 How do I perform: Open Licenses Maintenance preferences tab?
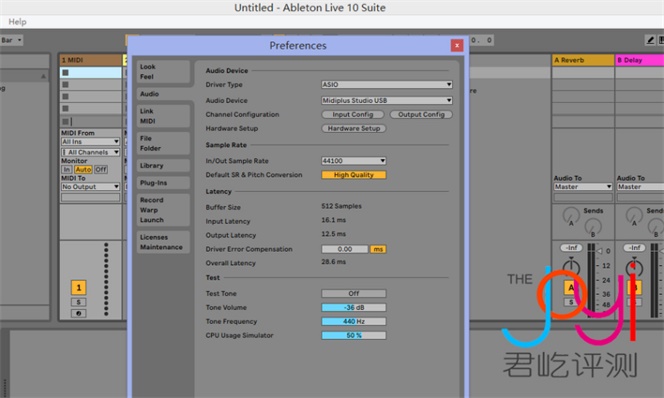tap(163, 242)
